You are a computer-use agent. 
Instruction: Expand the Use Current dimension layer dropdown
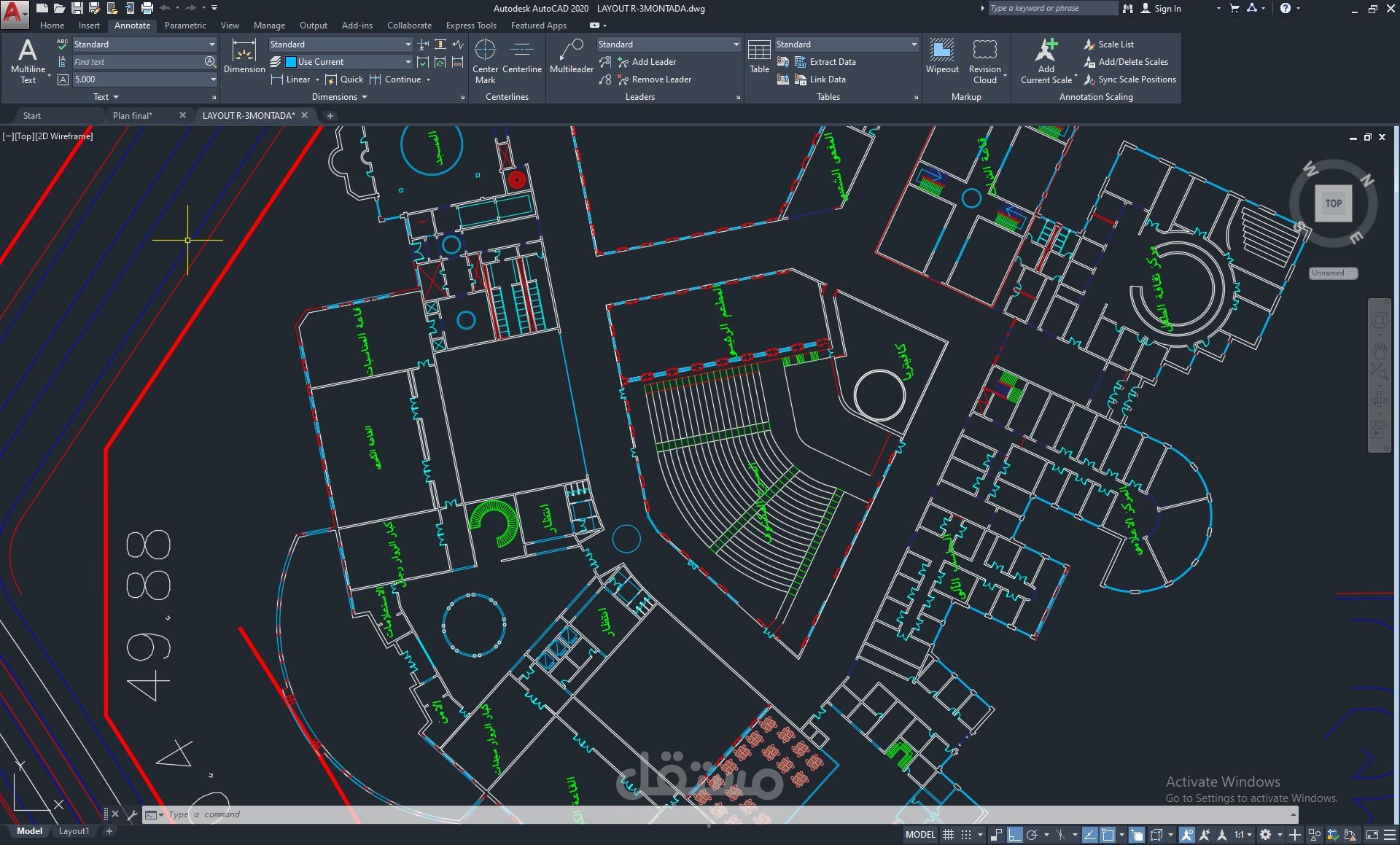point(408,62)
